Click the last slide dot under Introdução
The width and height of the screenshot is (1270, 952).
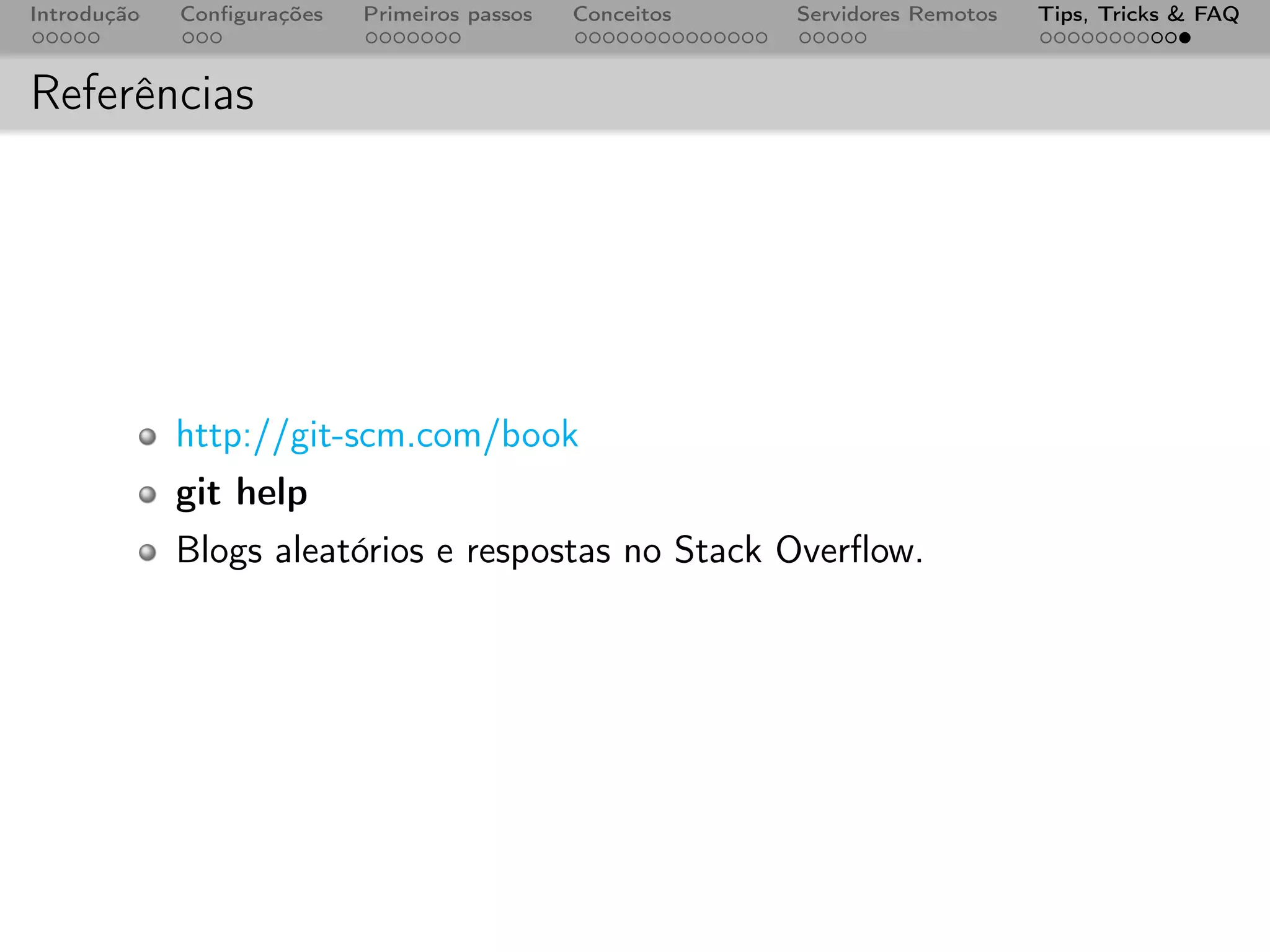click(94, 38)
